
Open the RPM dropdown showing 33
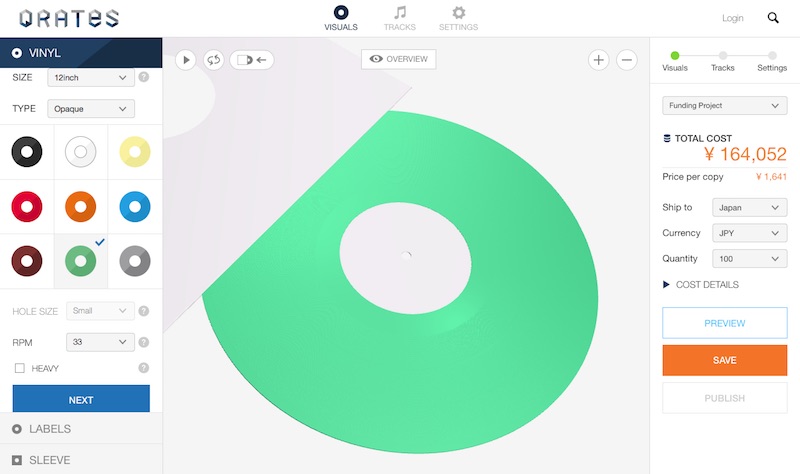[x=100, y=342]
